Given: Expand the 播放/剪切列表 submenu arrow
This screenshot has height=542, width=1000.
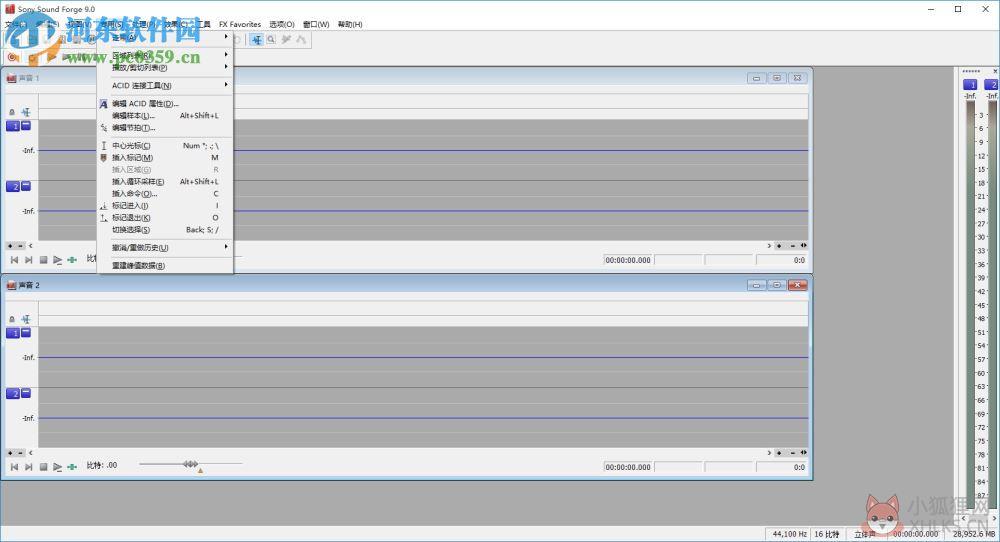Looking at the screenshot, I should click(x=226, y=67).
